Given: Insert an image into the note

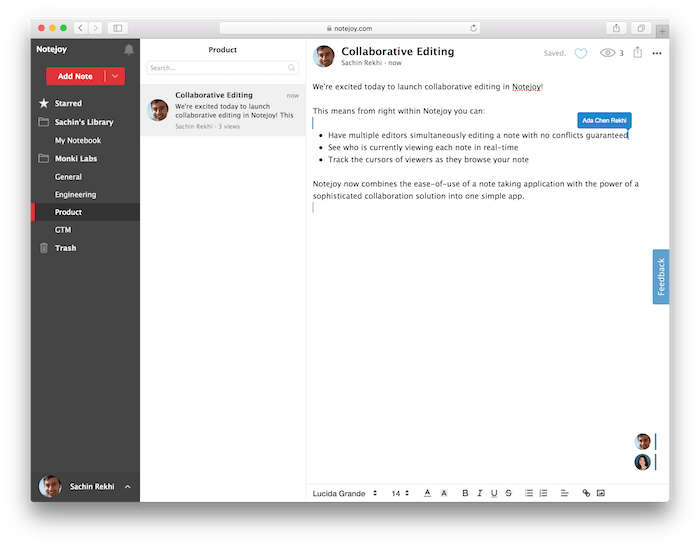Looking at the screenshot, I should [601, 493].
